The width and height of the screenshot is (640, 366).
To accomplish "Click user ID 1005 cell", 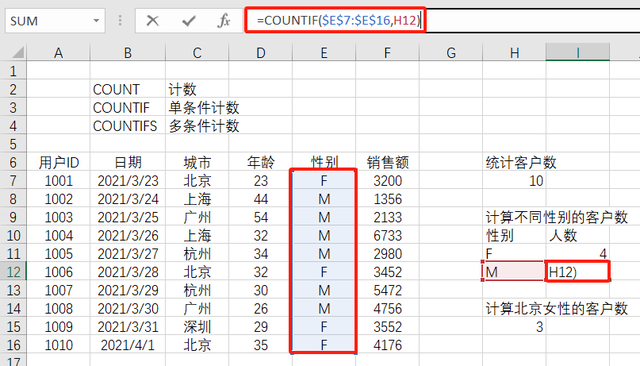I will tap(58, 254).
